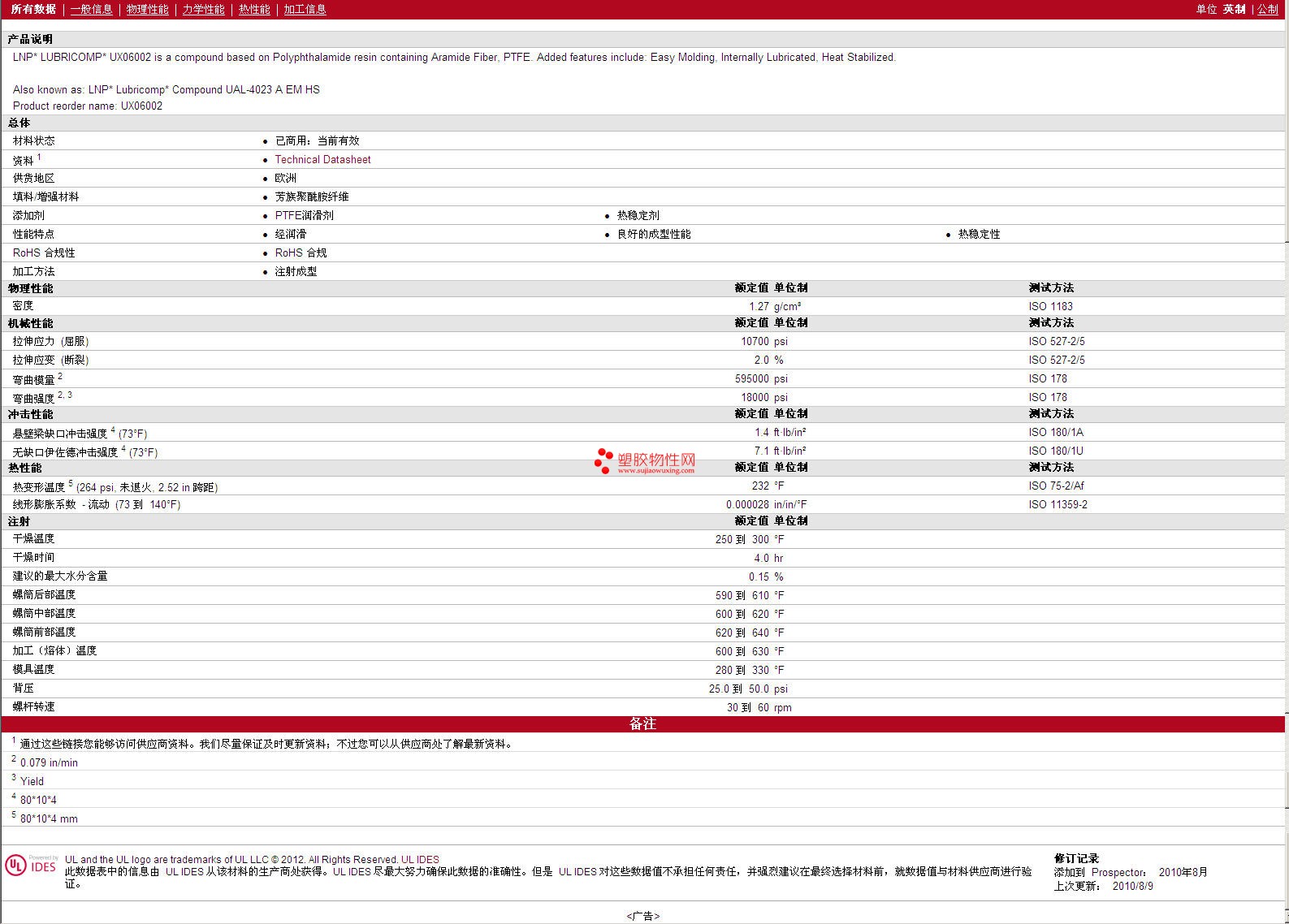Click the 背压 row label
1289x924 pixels.
click(x=23, y=688)
